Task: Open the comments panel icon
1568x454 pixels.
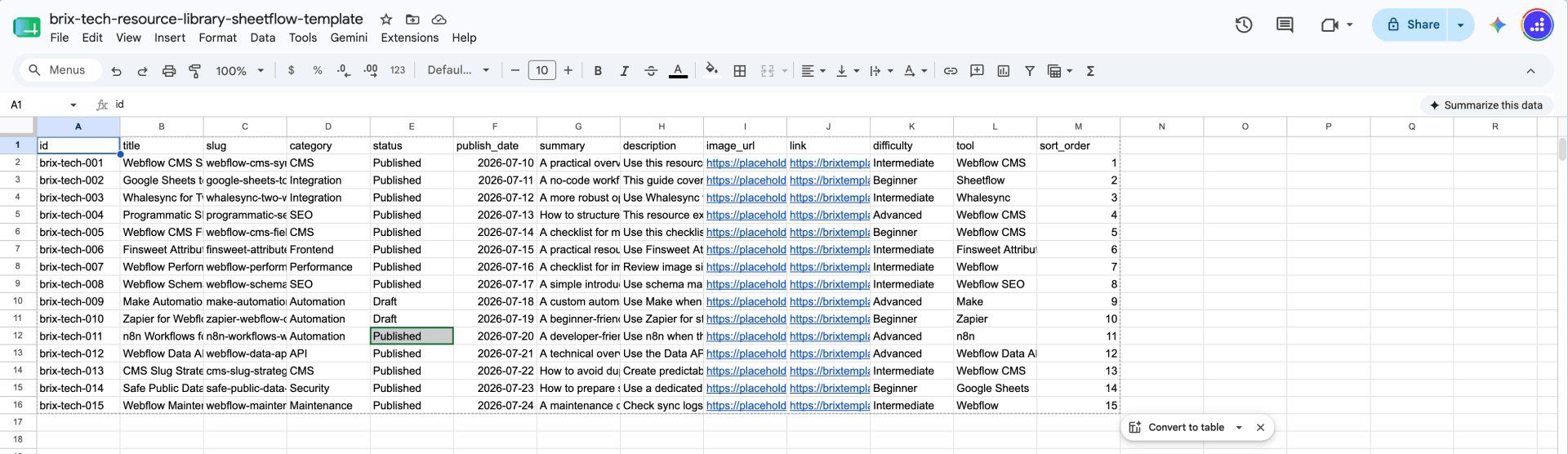Action: point(1285,24)
